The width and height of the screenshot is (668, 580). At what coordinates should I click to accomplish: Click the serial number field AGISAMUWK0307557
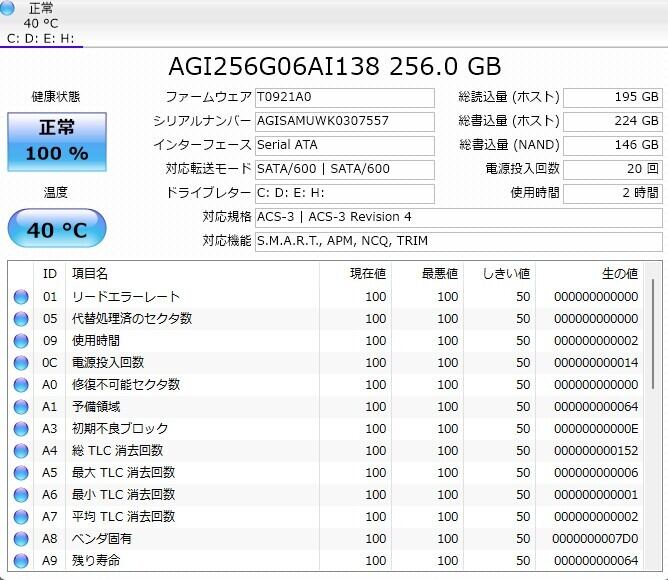coord(344,121)
